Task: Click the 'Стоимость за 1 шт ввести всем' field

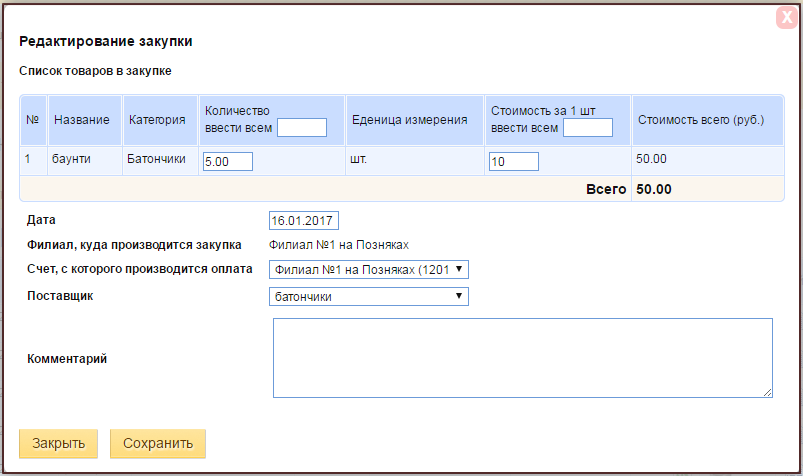Action: pyautogui.click(x=588, y=128)
